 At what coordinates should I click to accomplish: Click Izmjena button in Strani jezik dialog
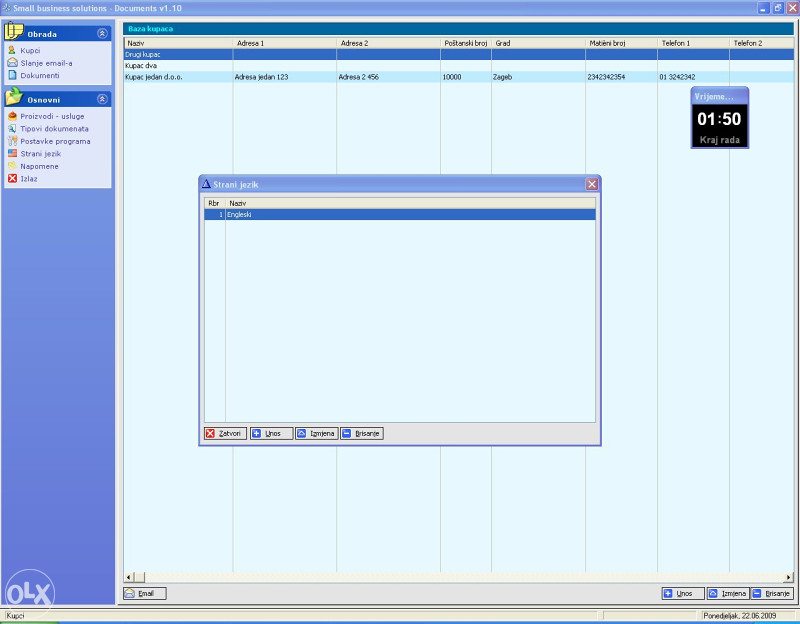pyautogui.click(x=316, y=433)
